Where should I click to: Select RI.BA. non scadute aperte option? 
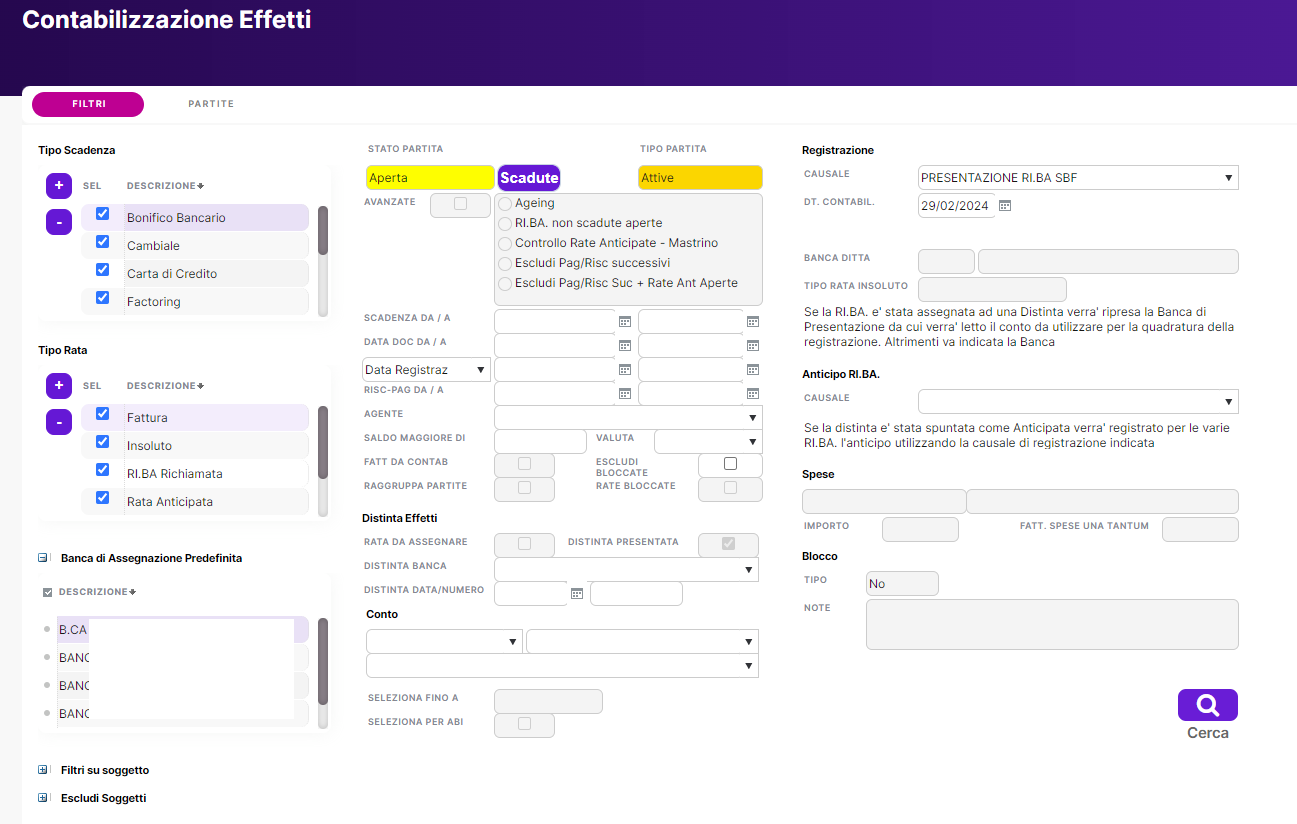click(505, 224)
